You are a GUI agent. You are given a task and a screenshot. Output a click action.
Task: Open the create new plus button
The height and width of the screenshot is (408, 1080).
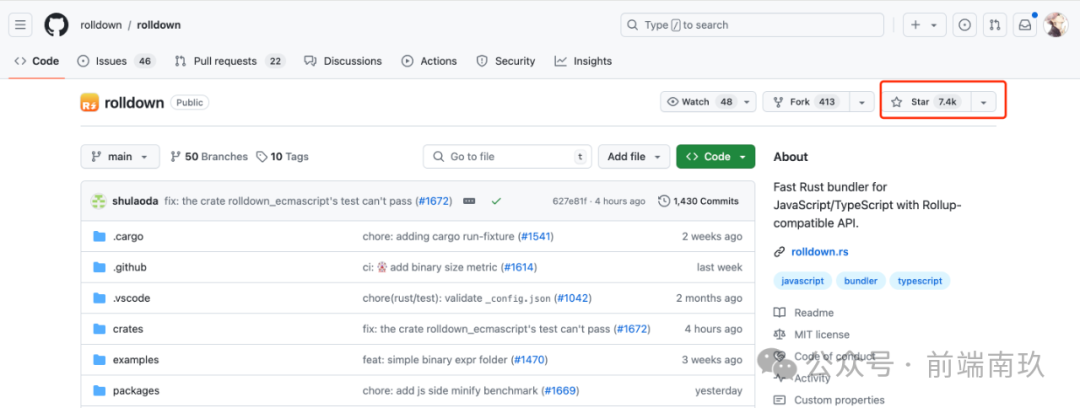click(x=924, y=26)
